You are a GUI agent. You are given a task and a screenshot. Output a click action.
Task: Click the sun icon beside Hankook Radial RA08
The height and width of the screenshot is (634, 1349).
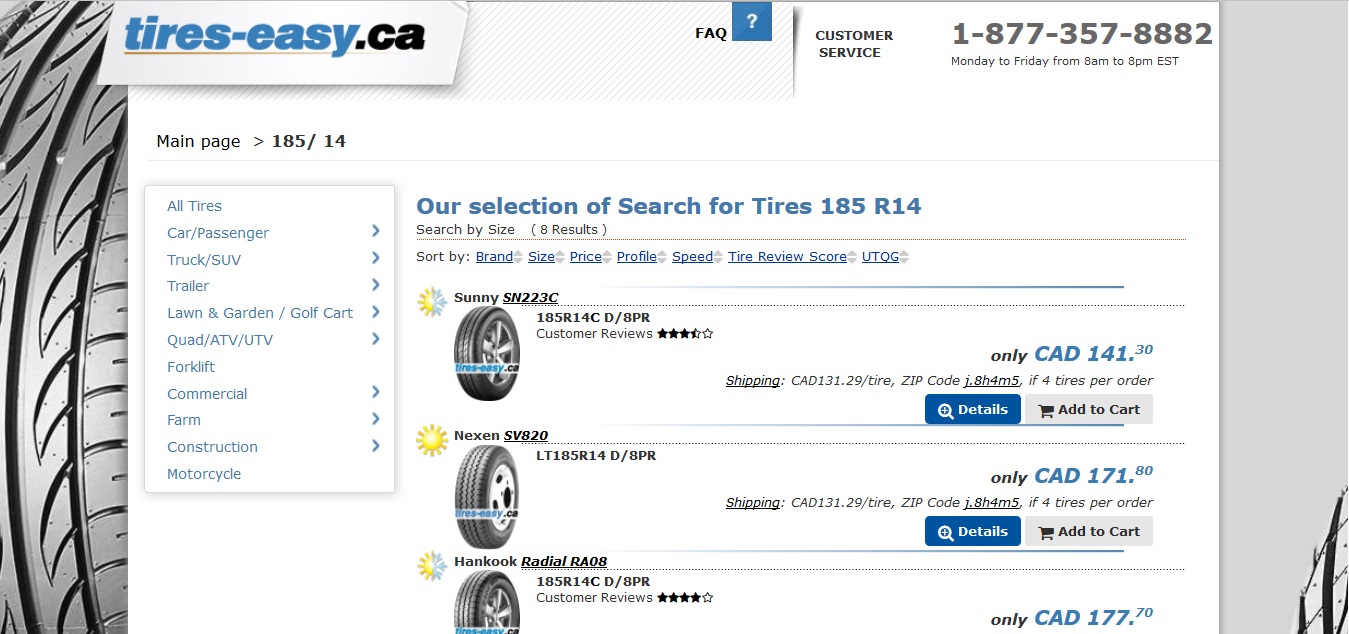(x=431, y=565)
